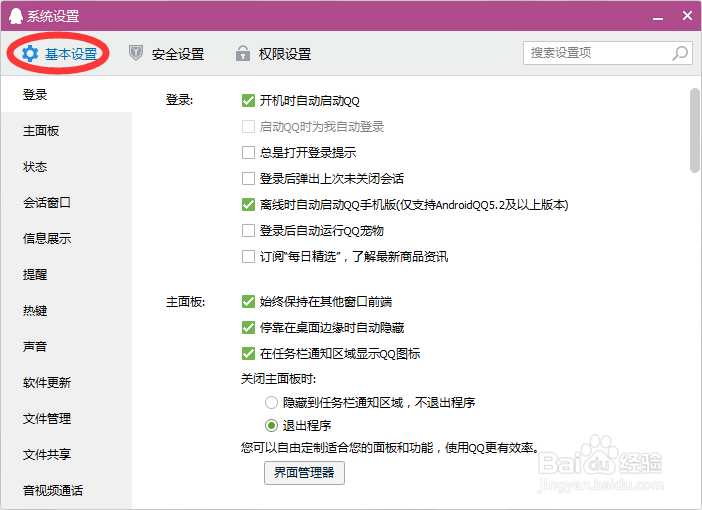702x510 pixels.
Task: Minimize the 系统设置 window
Action: coord(658,17)
